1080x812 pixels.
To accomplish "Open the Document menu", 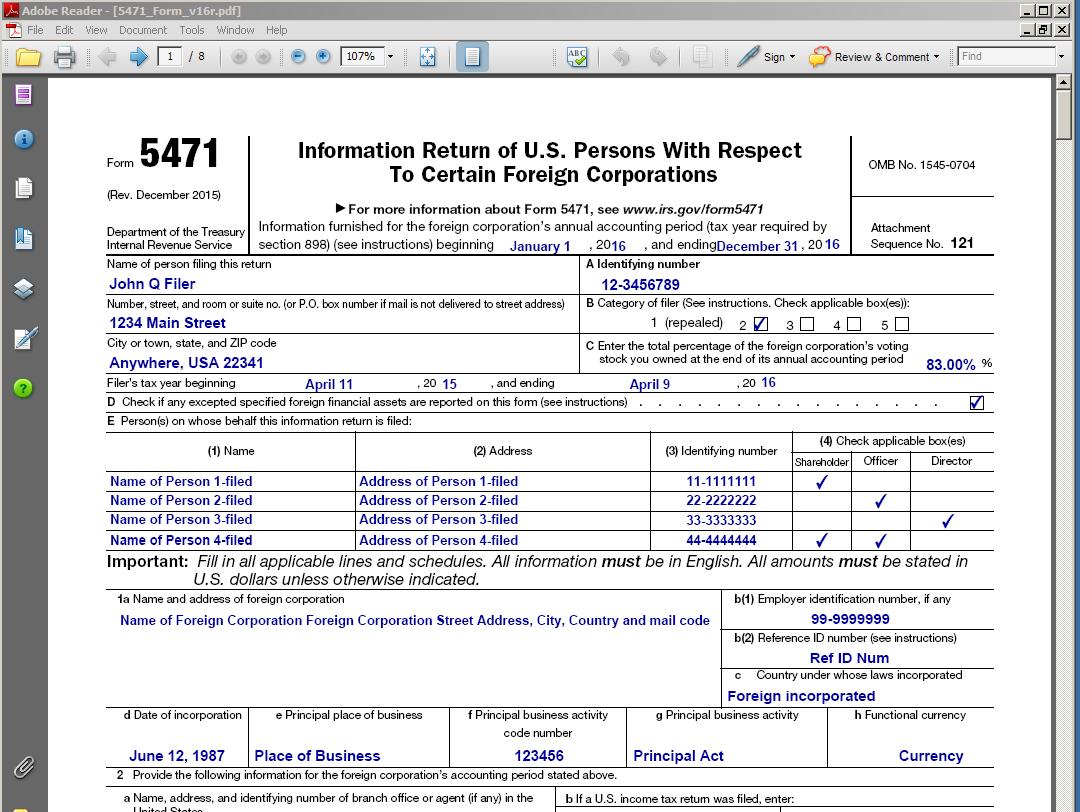I will 143,30.
